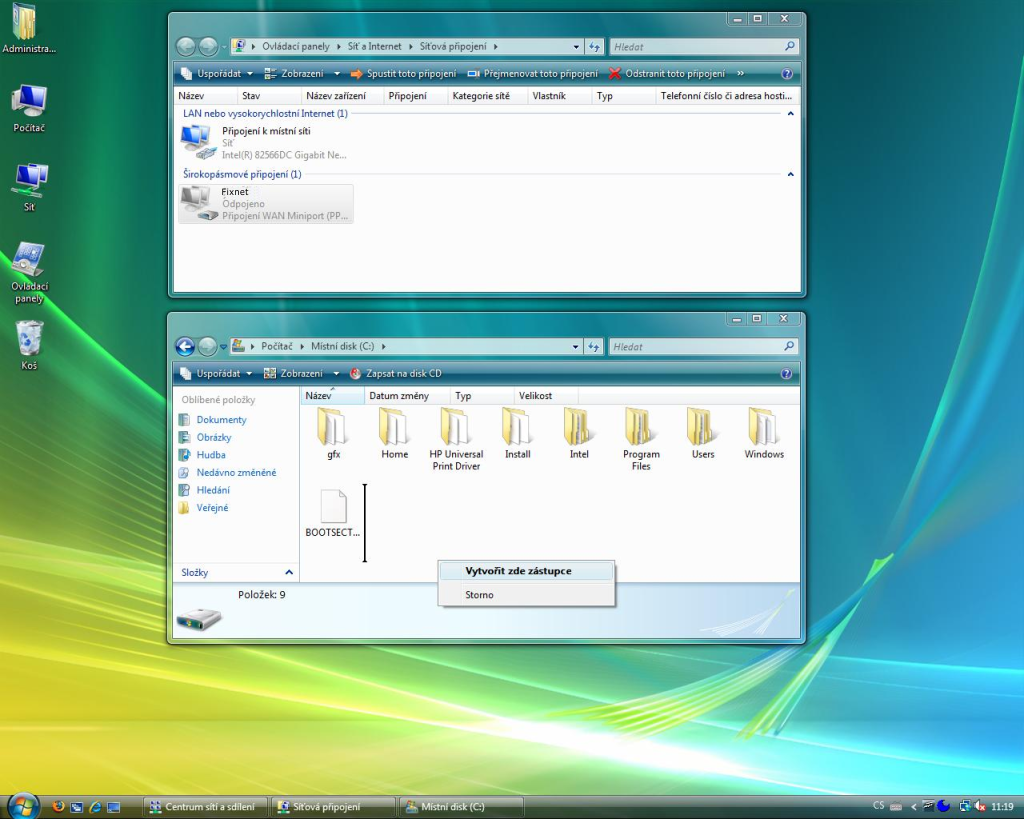Switch to Místní disk (C:) taskbar button
The image size is (1024, 819).
pos(460,807)
